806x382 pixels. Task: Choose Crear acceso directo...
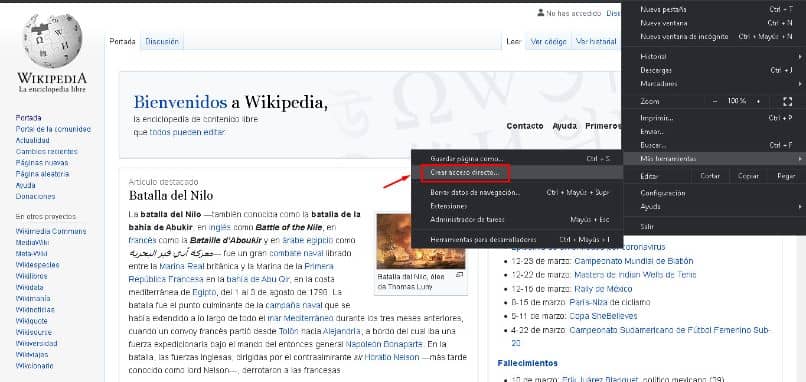click(517, 173)
